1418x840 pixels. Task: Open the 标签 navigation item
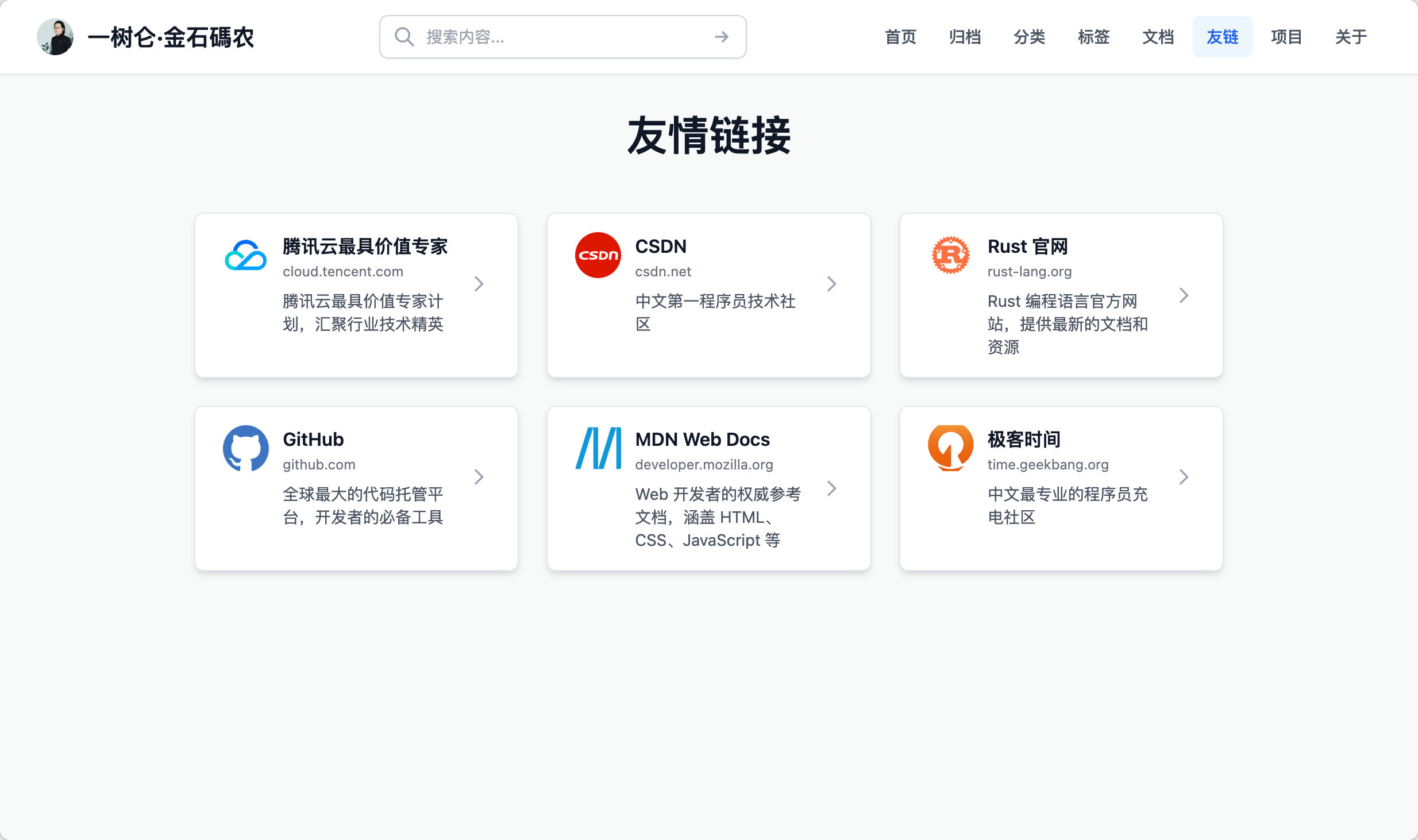pos(1093,37)
